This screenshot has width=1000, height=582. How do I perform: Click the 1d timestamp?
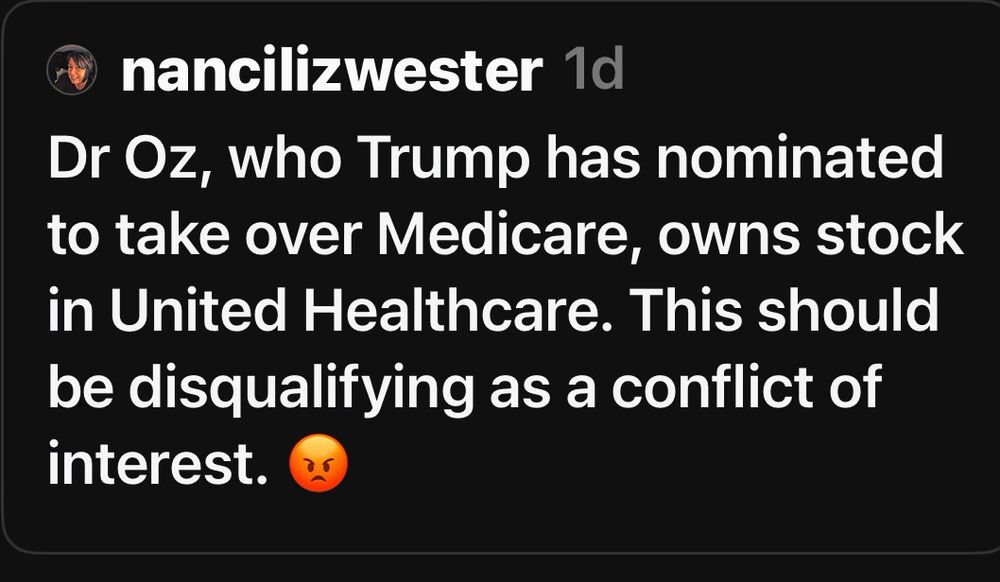pyautogui.click(x=594, y=71)
